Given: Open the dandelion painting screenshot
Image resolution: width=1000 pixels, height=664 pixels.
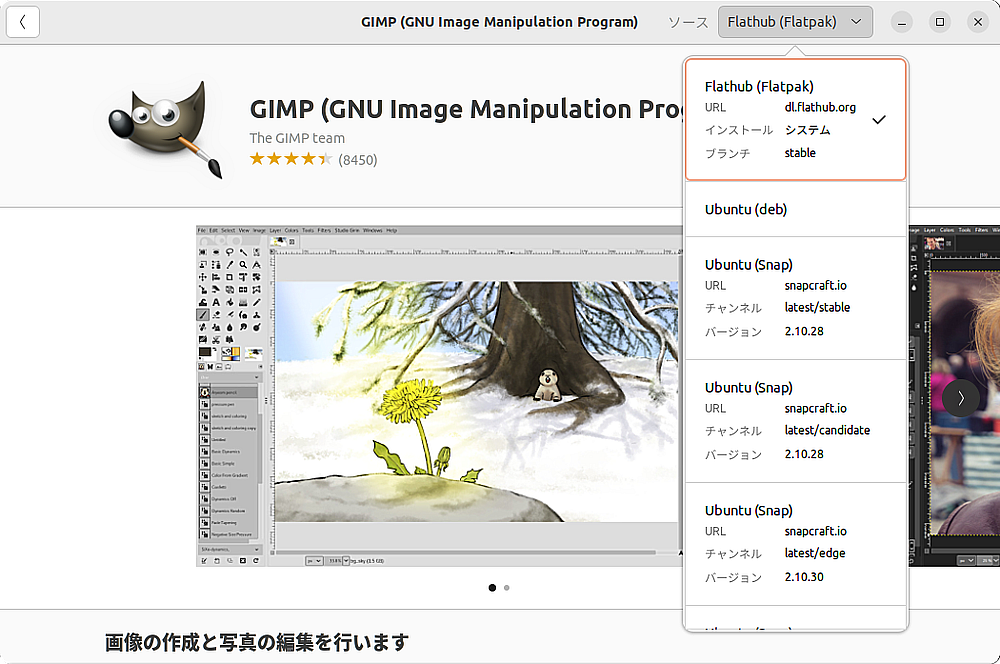Looking at the screenshot, I should click(x=440, y=395).
